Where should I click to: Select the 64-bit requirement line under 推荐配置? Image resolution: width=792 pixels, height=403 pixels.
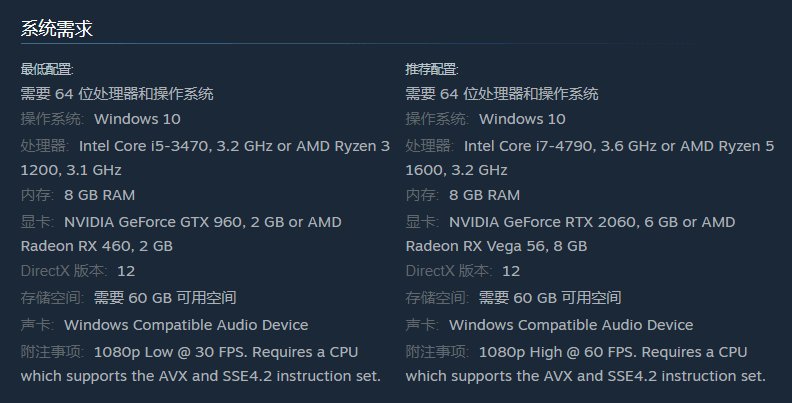click(502, 94)
